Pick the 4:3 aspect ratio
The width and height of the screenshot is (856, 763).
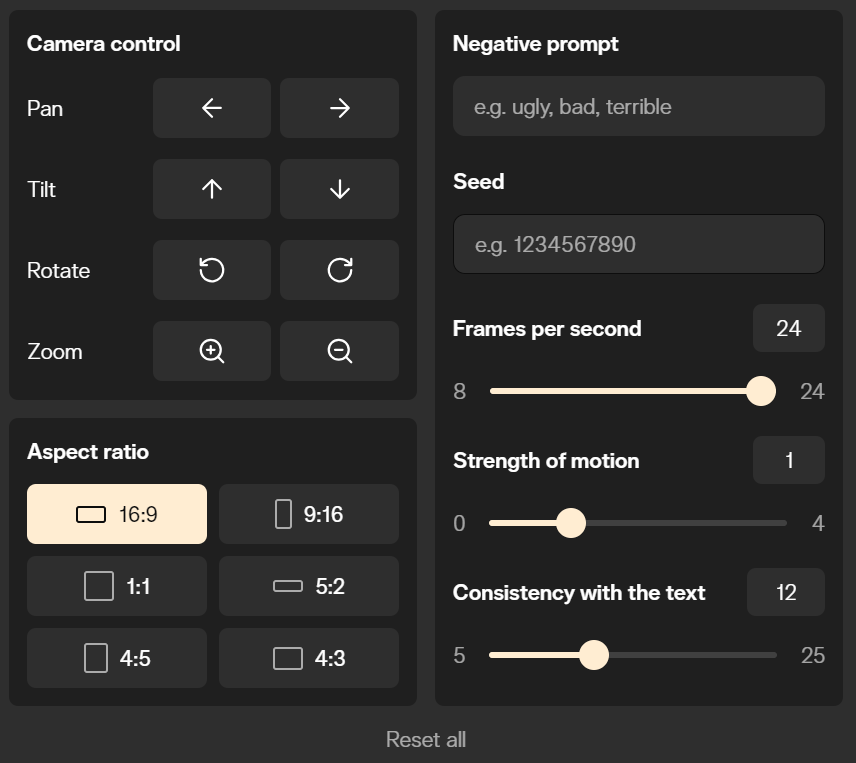(x=309, y=658)
